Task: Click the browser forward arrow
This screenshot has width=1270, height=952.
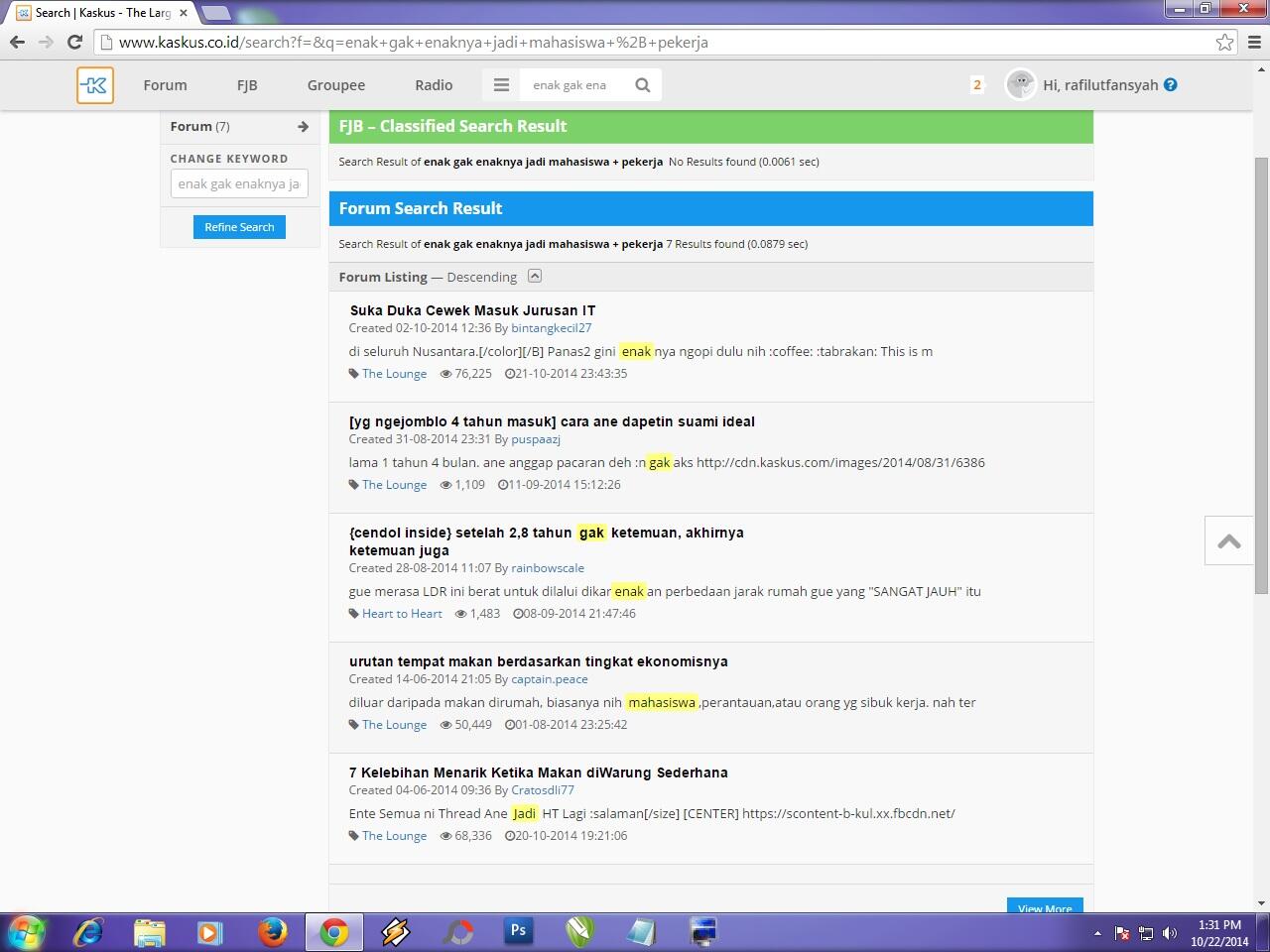Action: (x=46, y=42)
